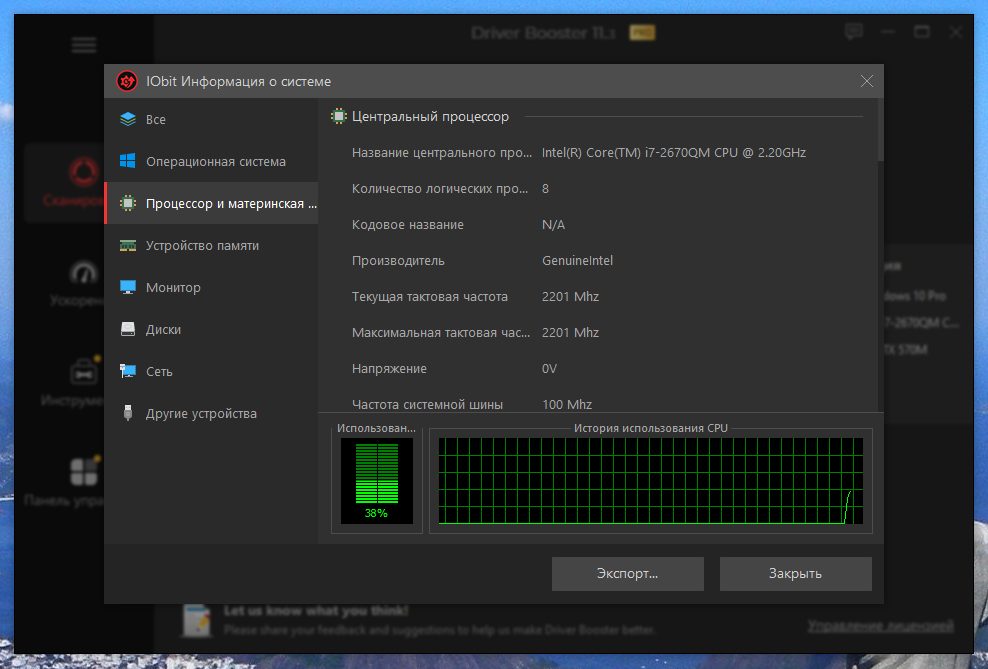Click the Закрыть button
Viewport: 988px width, 669px height.
[x=795, y=573]
